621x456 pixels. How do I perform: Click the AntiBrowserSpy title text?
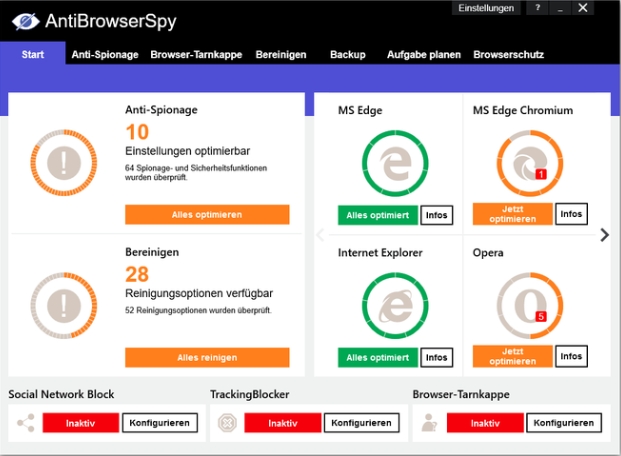click(x=111, y=21)
